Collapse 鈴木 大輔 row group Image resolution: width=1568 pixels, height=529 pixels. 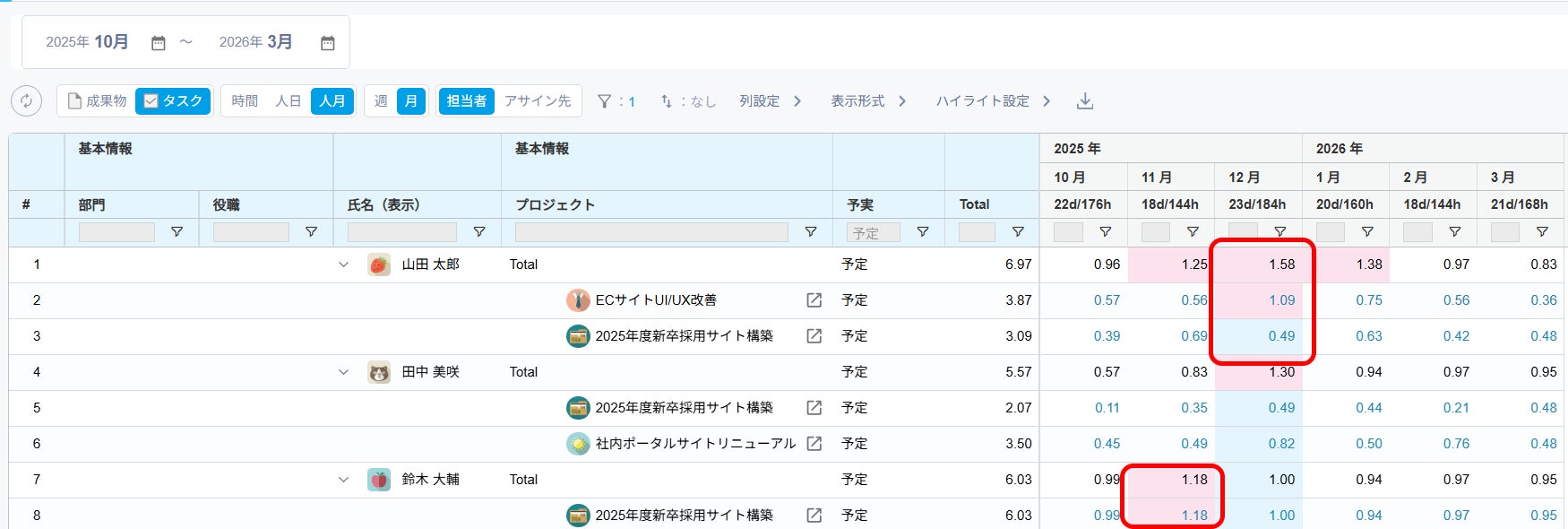[343, 480]
